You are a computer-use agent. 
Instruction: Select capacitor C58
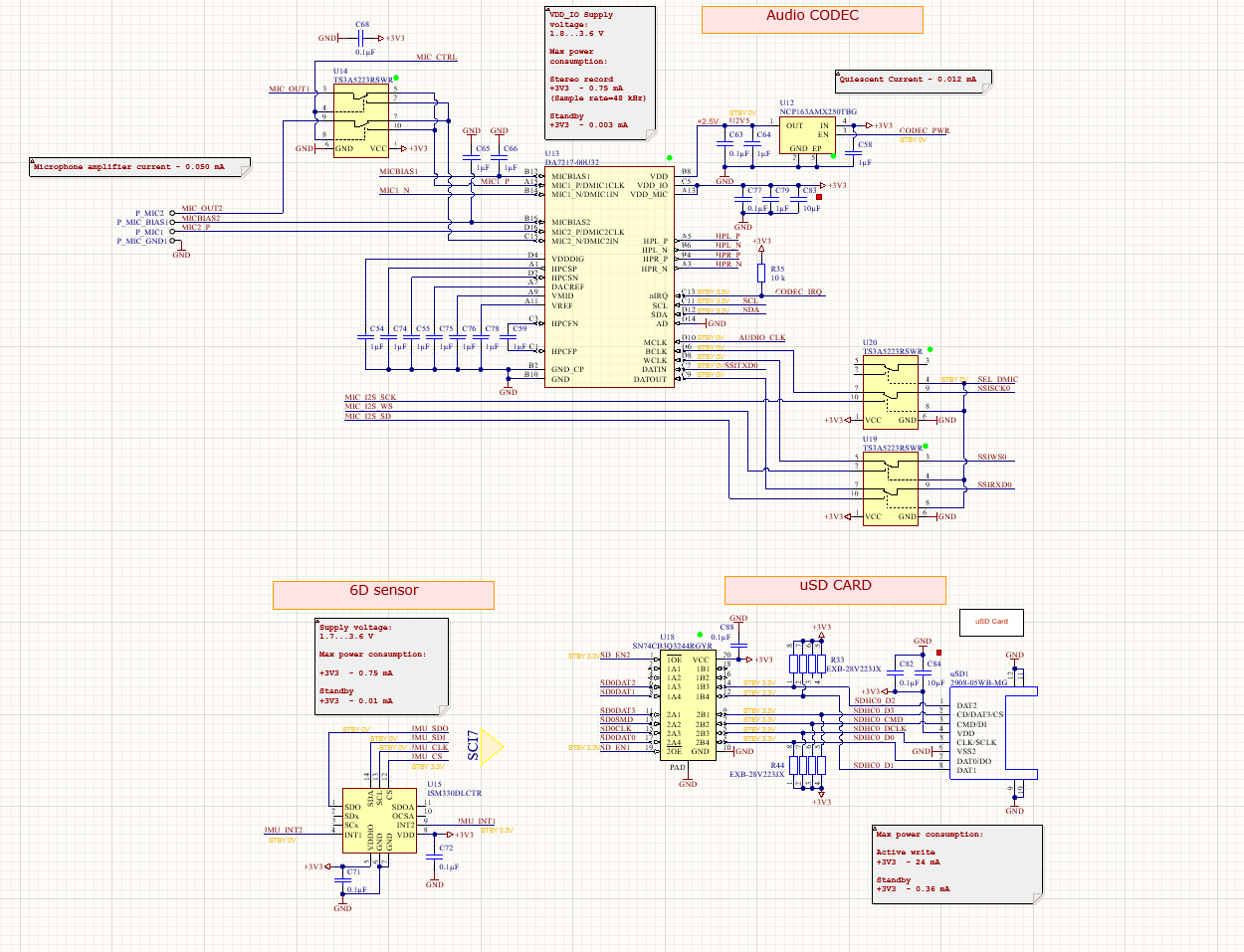pyautogui.click(x=853, y=153)
